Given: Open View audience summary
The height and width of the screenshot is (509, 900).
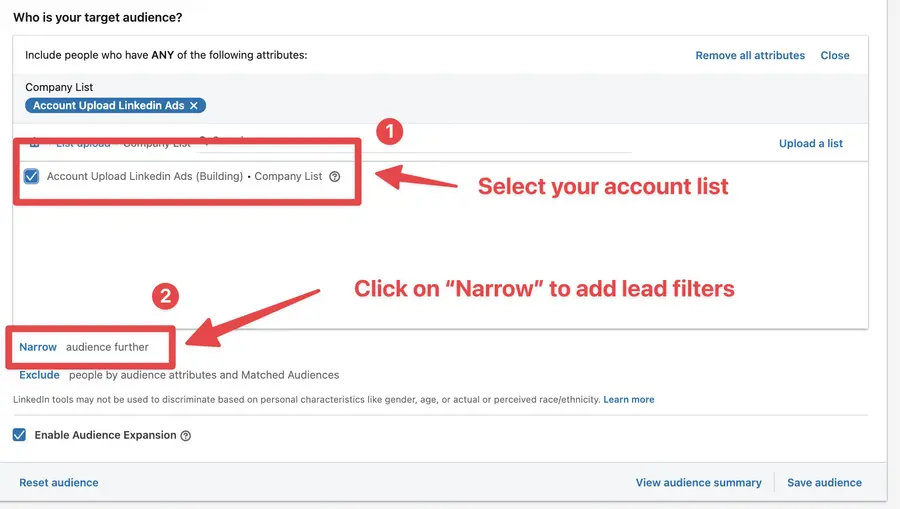Looking at the screenshot, I should pos(698,483).
